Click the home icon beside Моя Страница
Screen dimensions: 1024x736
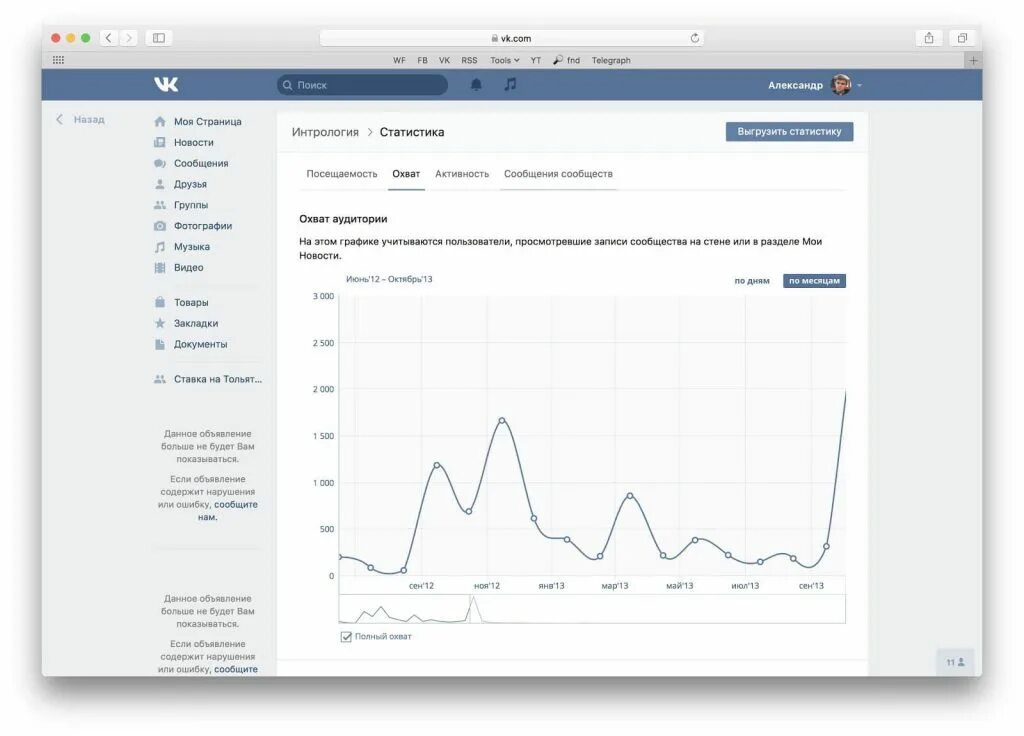(159, 121)
